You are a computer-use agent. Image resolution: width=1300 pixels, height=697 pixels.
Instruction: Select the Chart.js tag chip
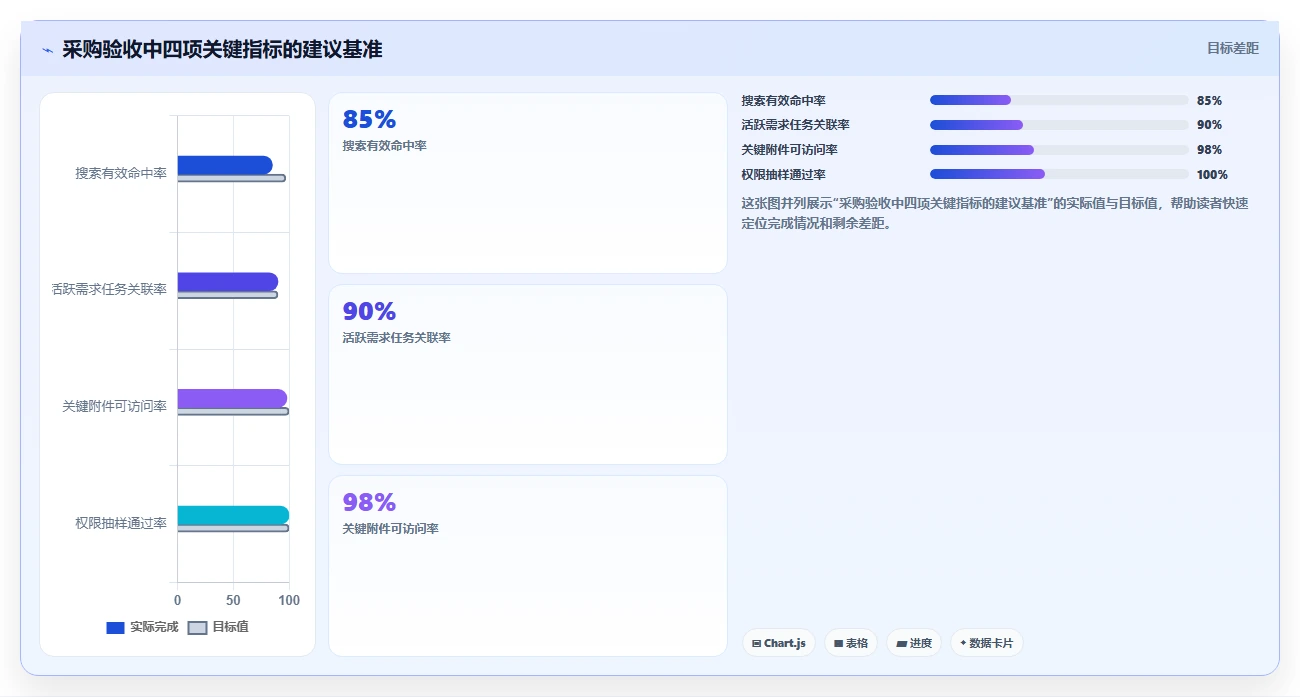779,643
